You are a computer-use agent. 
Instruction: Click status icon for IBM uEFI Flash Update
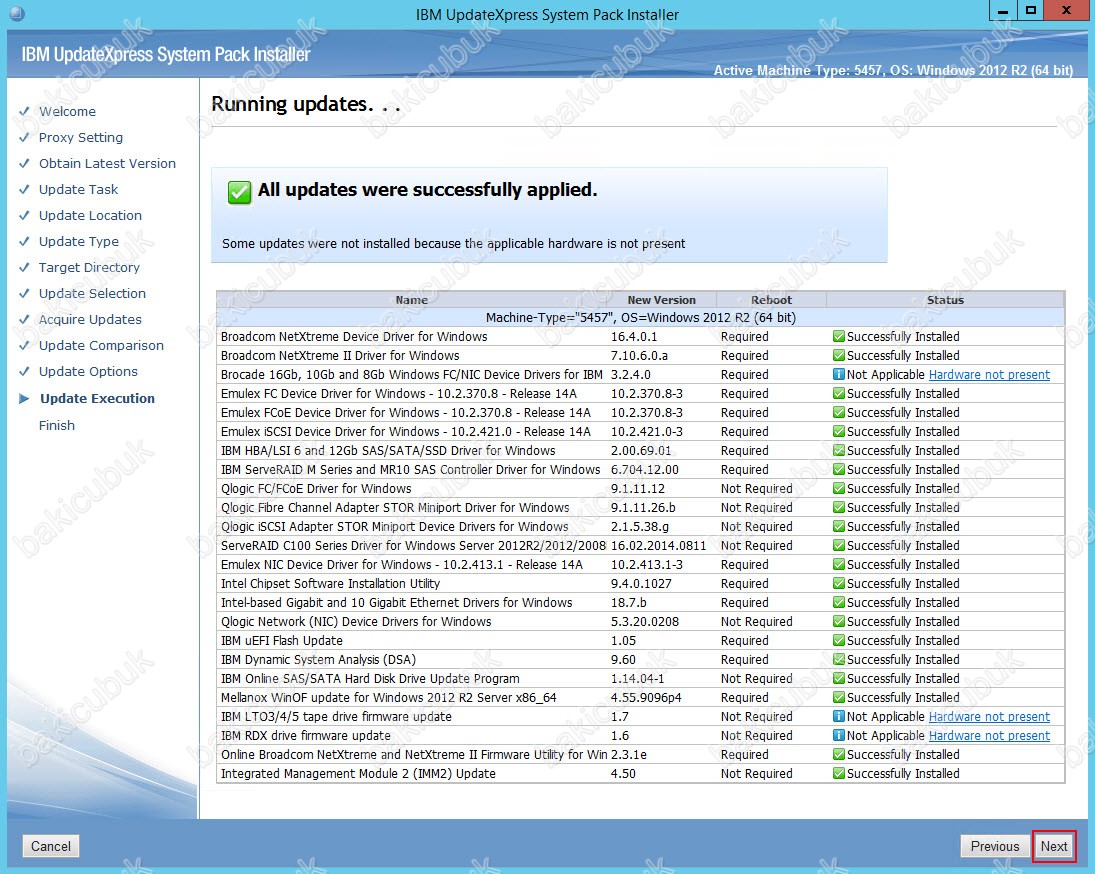(x=839, y=641)
